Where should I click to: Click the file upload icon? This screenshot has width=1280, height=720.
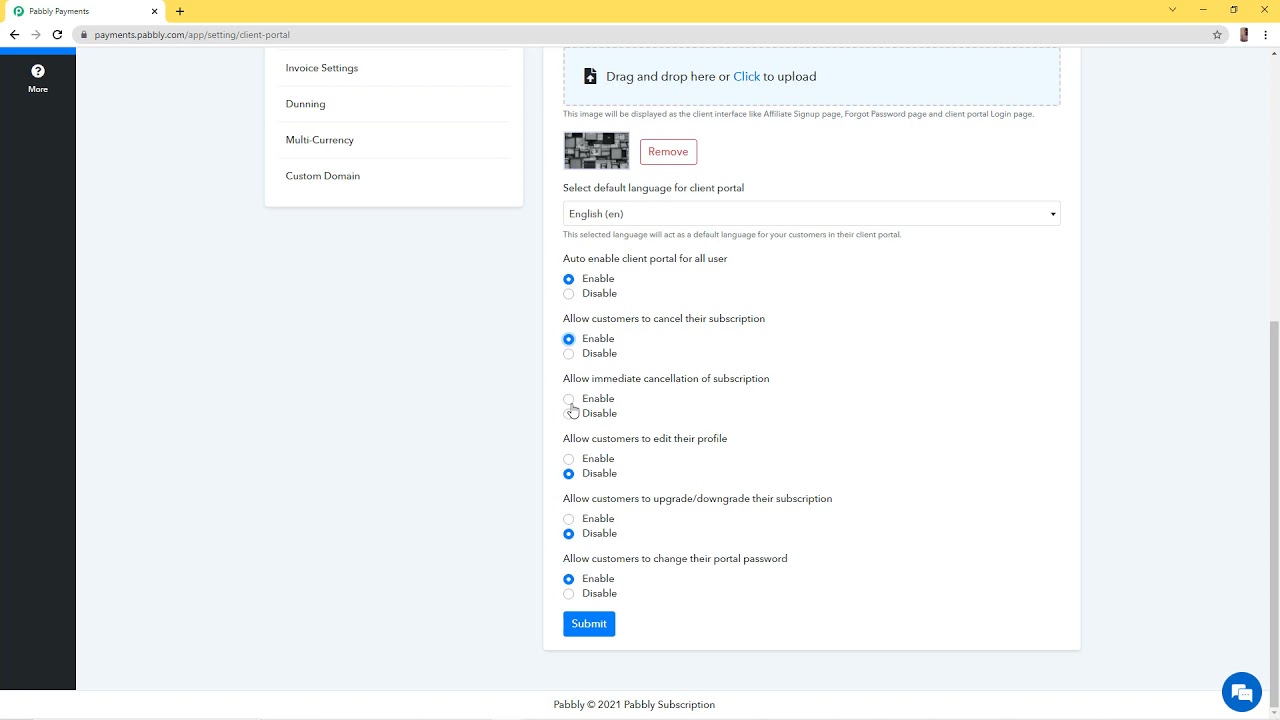click(x=589, y=75)
